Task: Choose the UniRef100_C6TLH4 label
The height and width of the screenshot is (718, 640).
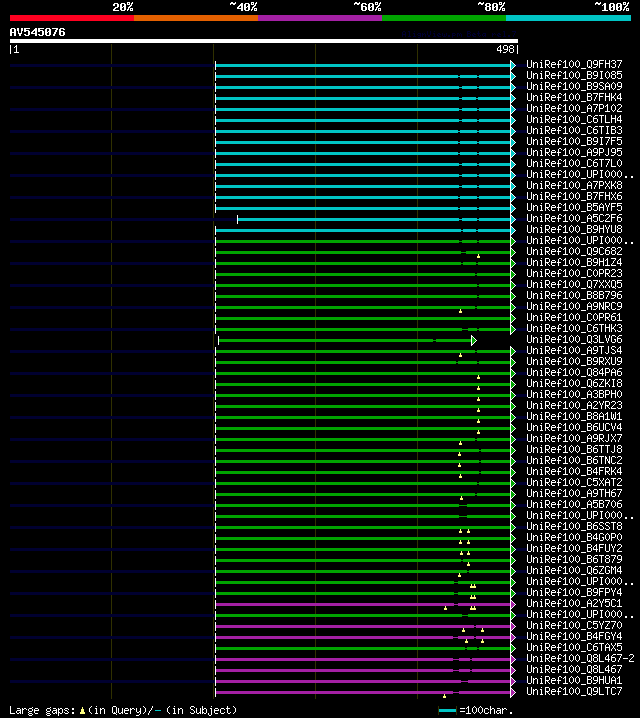Action: pos(574,119)
